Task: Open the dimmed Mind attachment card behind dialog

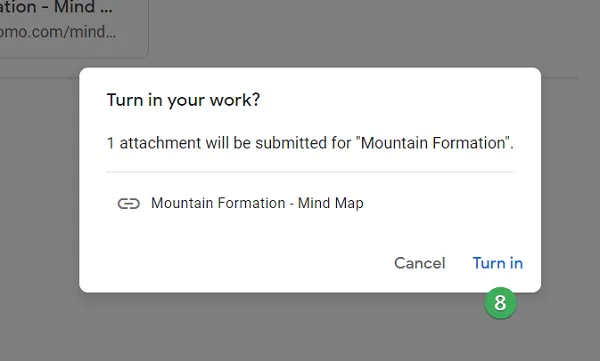Action: pyautogui.click(x=73, y=27)
